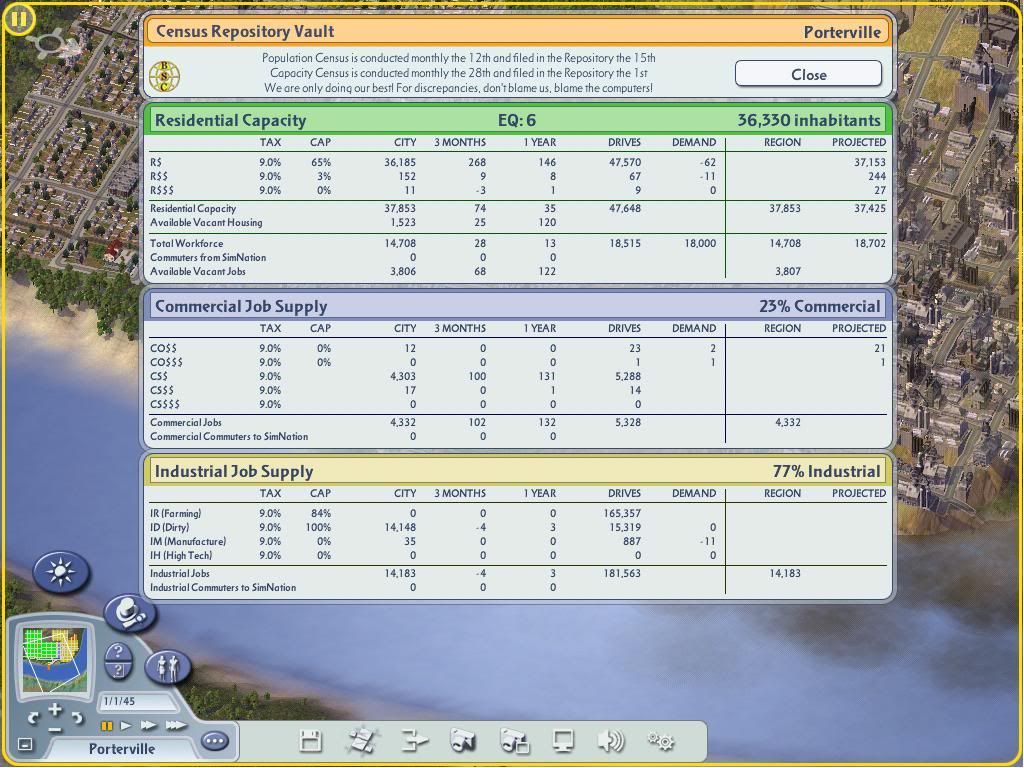Image resolution: width=1024 pixels, height=768 pixels.
Task: Select the CS$$$ row label
Action: pos(165,404)
